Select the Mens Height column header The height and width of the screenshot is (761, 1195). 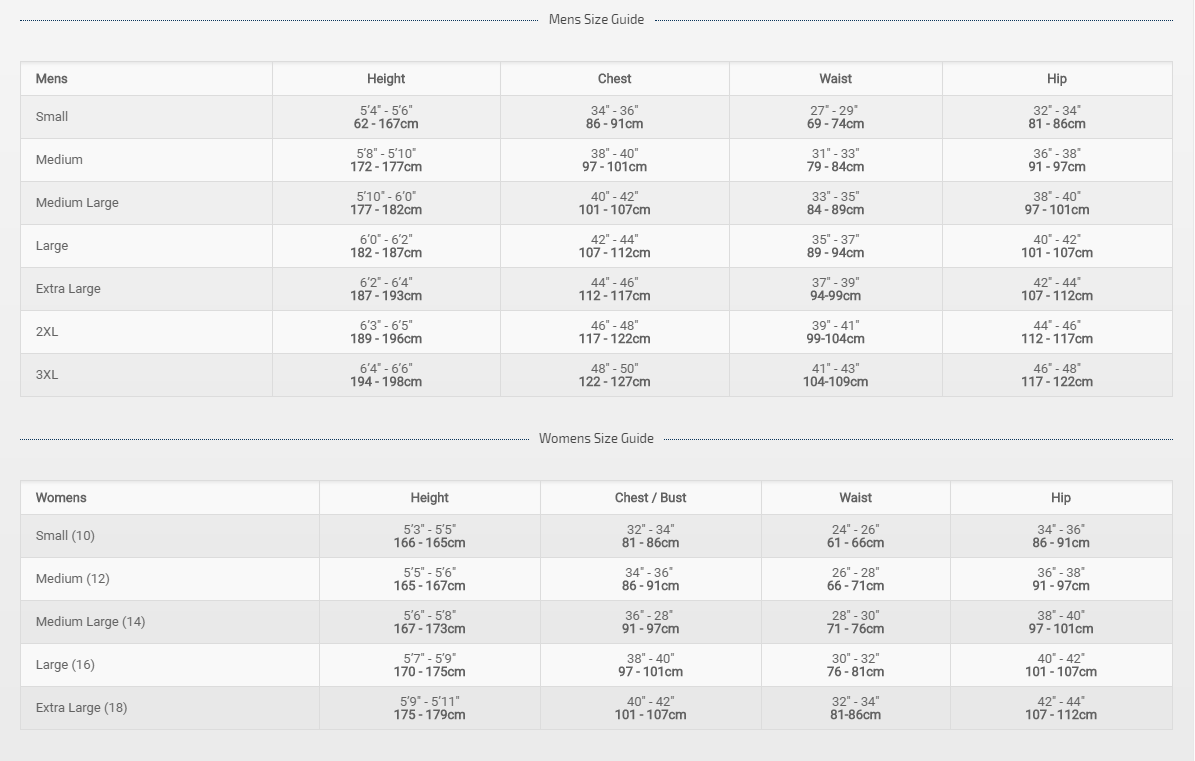coord(386,79)
